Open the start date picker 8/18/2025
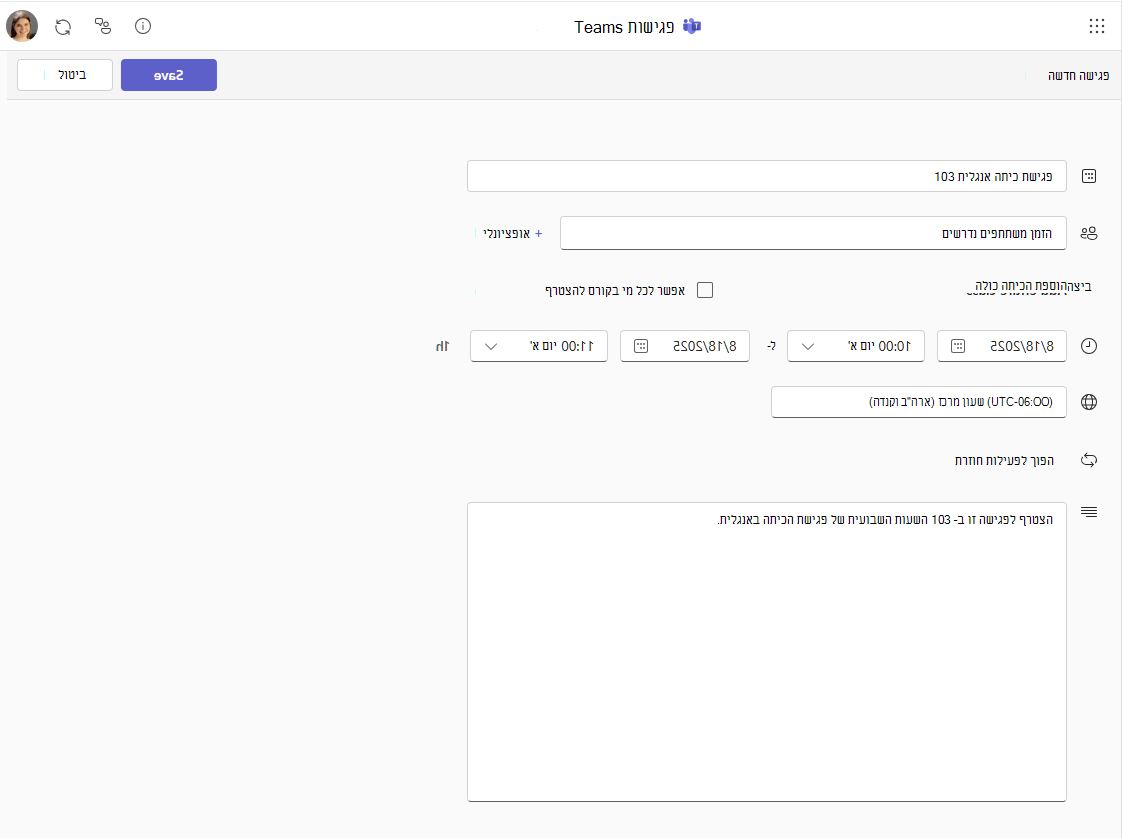Image resolution: width=1122 pixels, height=838 pixels. (x=1002, y=346)
